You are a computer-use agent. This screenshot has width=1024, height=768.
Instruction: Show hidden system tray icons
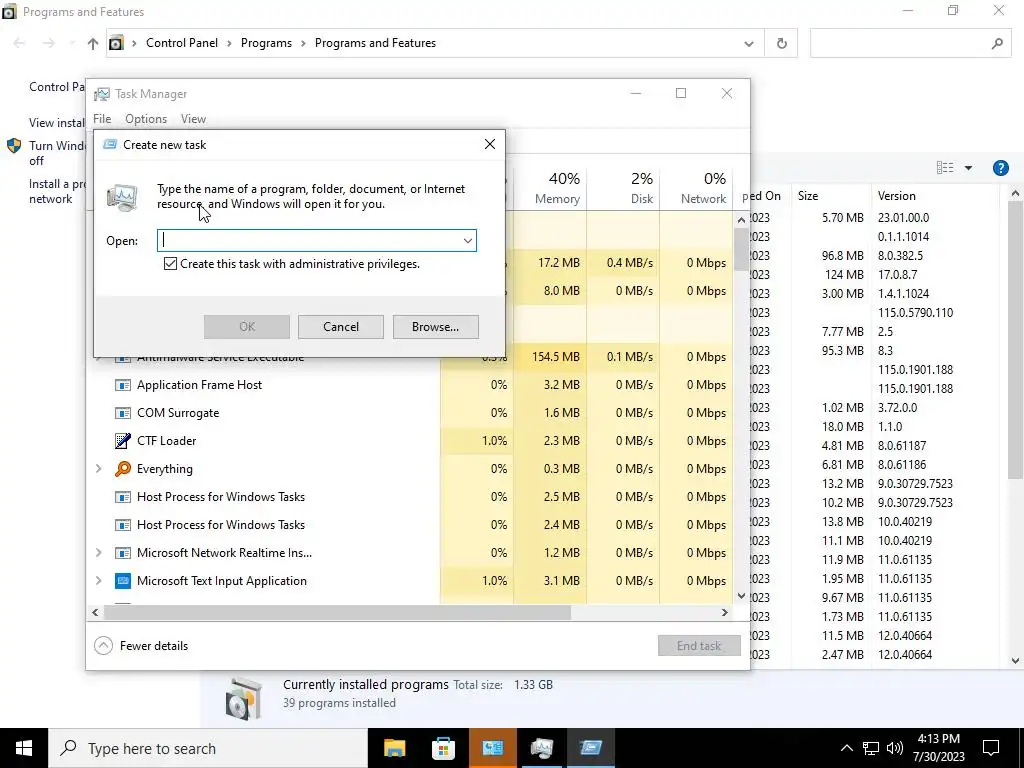point(846,748)
